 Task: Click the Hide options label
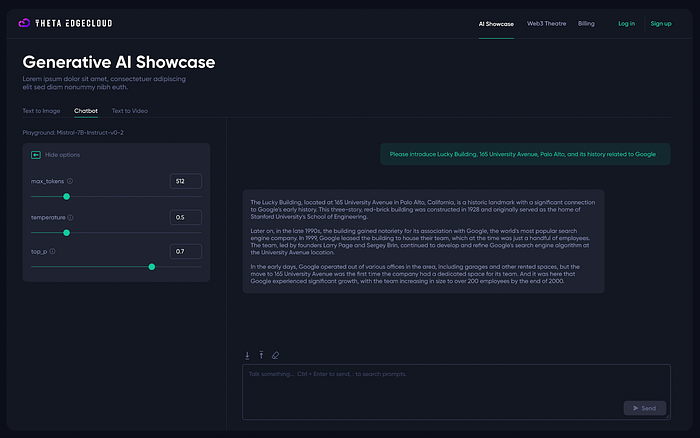pyautogui.click(x=62, y=155)
